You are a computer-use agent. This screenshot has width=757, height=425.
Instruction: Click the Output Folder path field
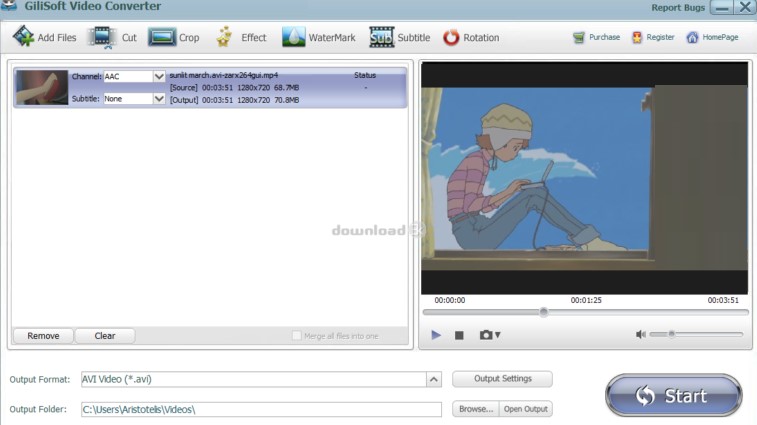[x=261, y=410]
